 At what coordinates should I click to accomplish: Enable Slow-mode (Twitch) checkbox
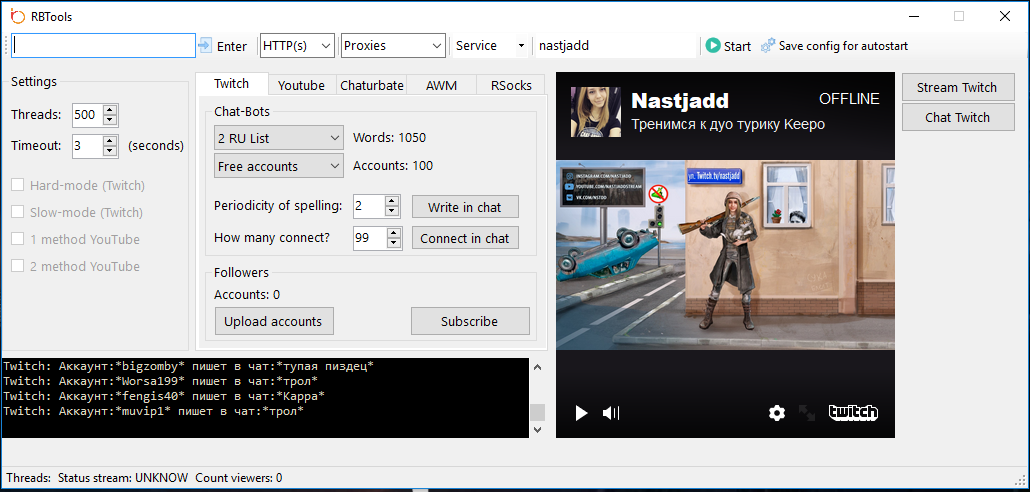click(x=18, y=212)
